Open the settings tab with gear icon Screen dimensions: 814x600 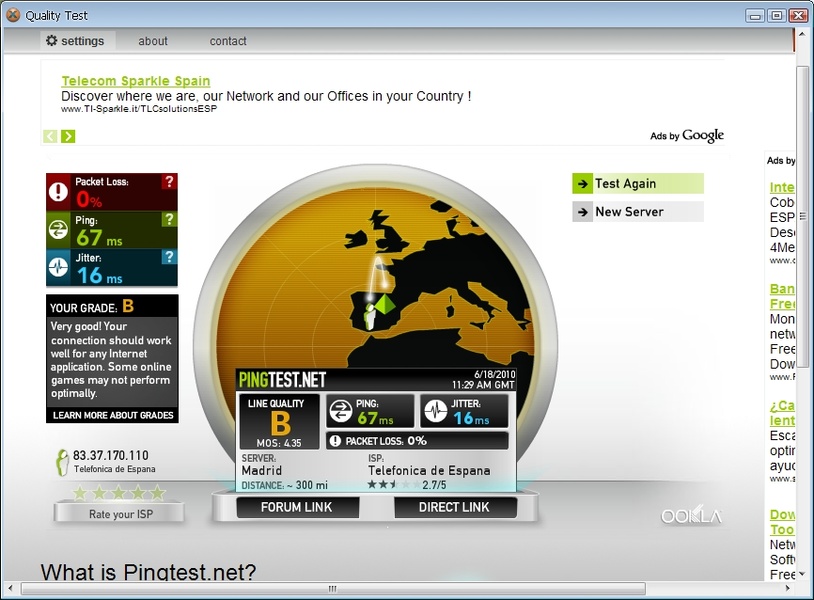pyautogui.click(x=77, y=41)
